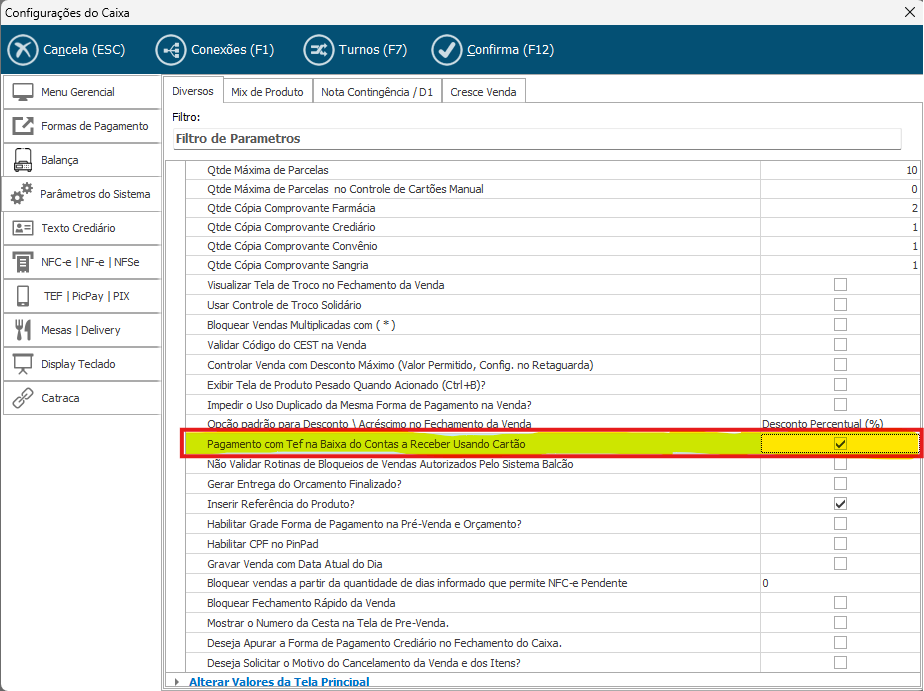
Task: Switch to Mix de Produto tab
Action: pyautogui.click(x=267, y=92)
